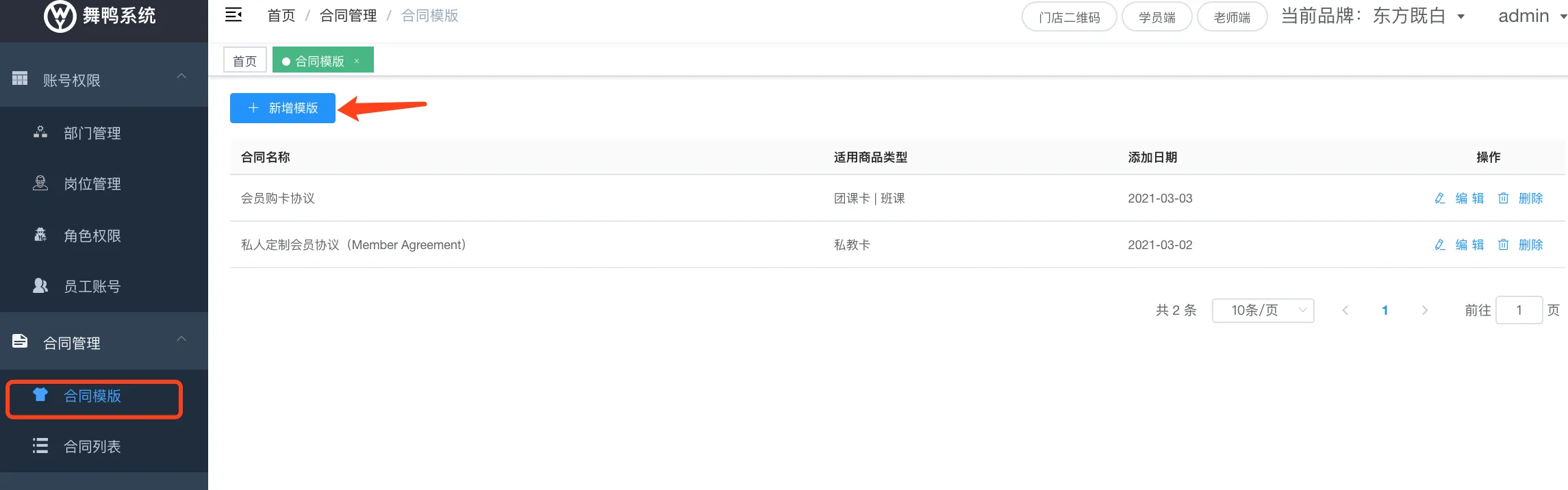Click the 部门管理 sidebar icon
The width and height of the screenshot is (1568, 490).
tap(40, 132)
